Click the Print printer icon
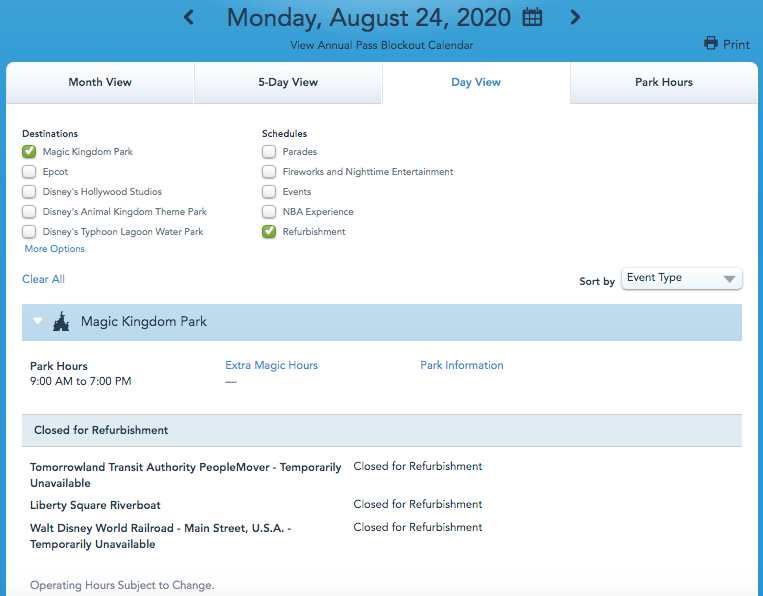This screenshot has width=763, height=596. [x=711, y=43]
